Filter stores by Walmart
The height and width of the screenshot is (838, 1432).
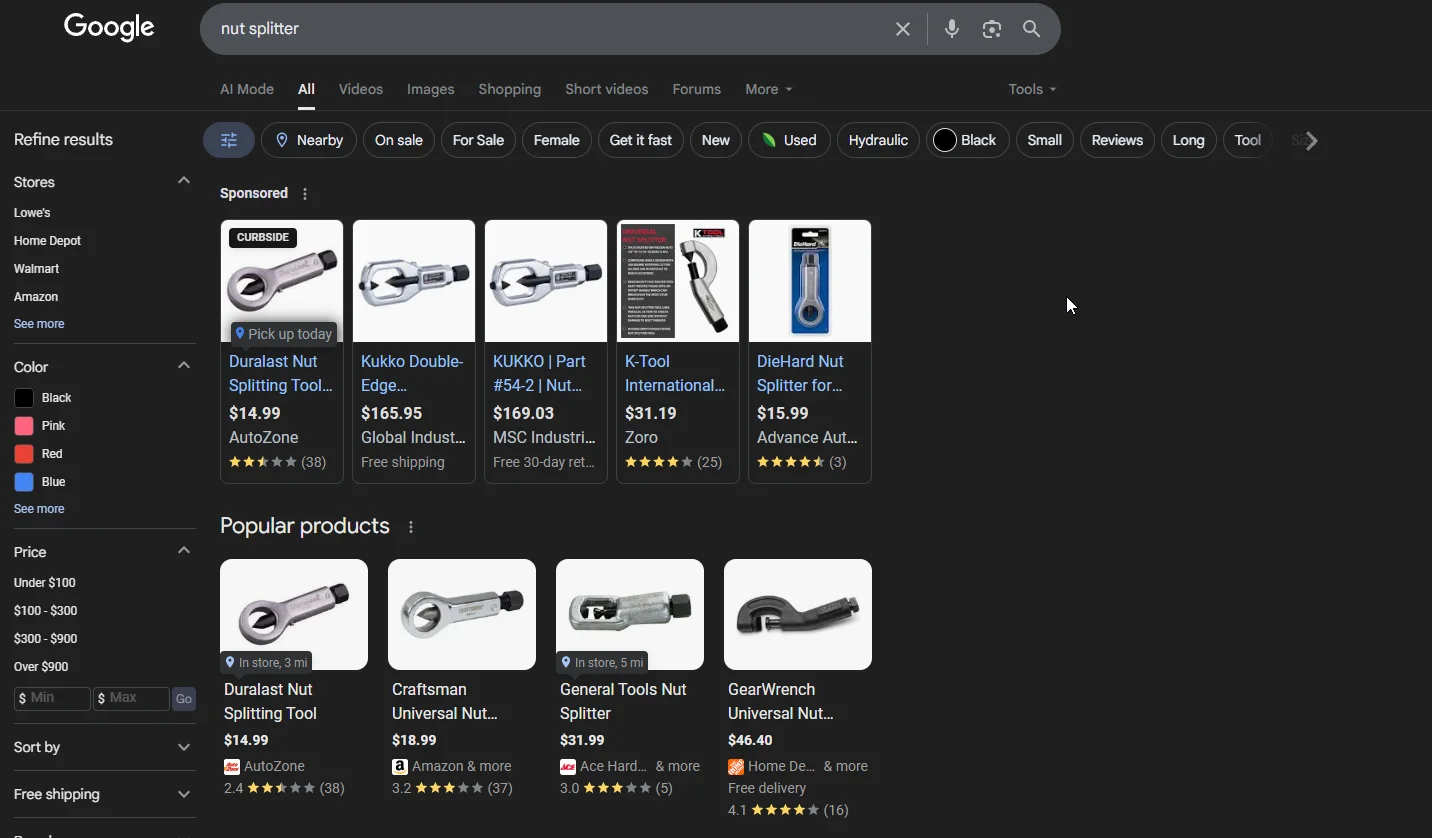point(37,269)
